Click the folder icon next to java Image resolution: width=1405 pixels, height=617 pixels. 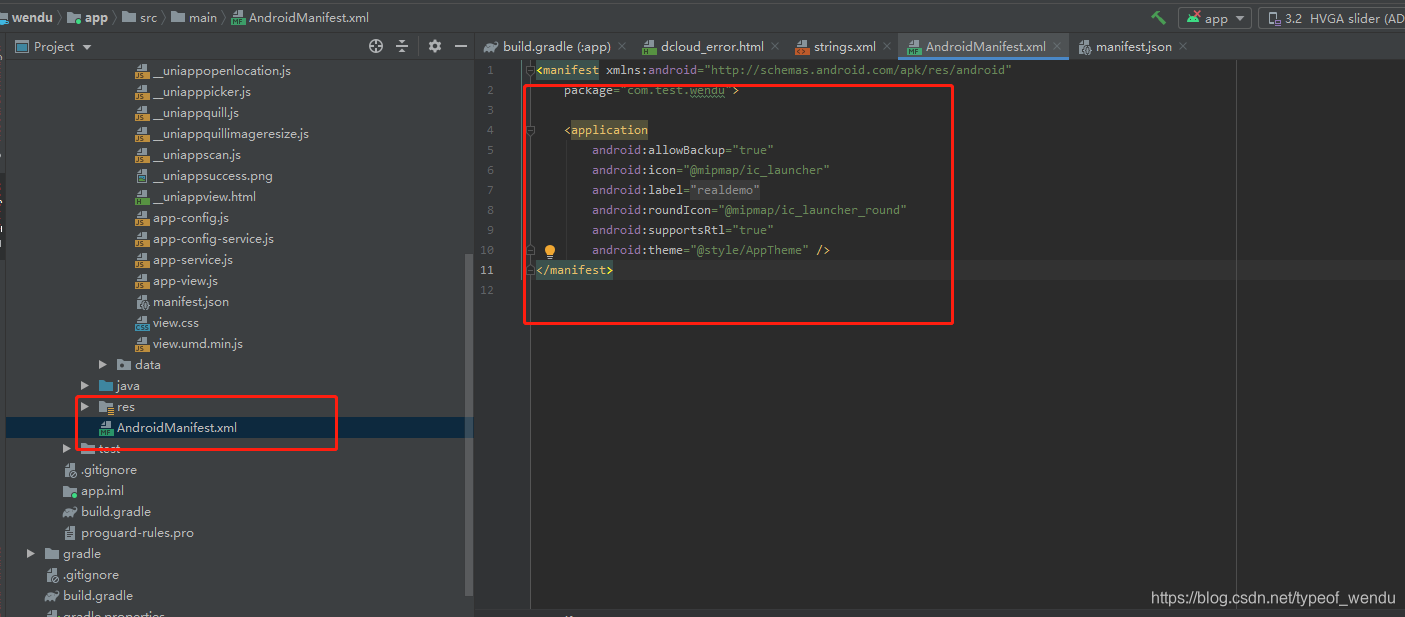click(106, 386)
